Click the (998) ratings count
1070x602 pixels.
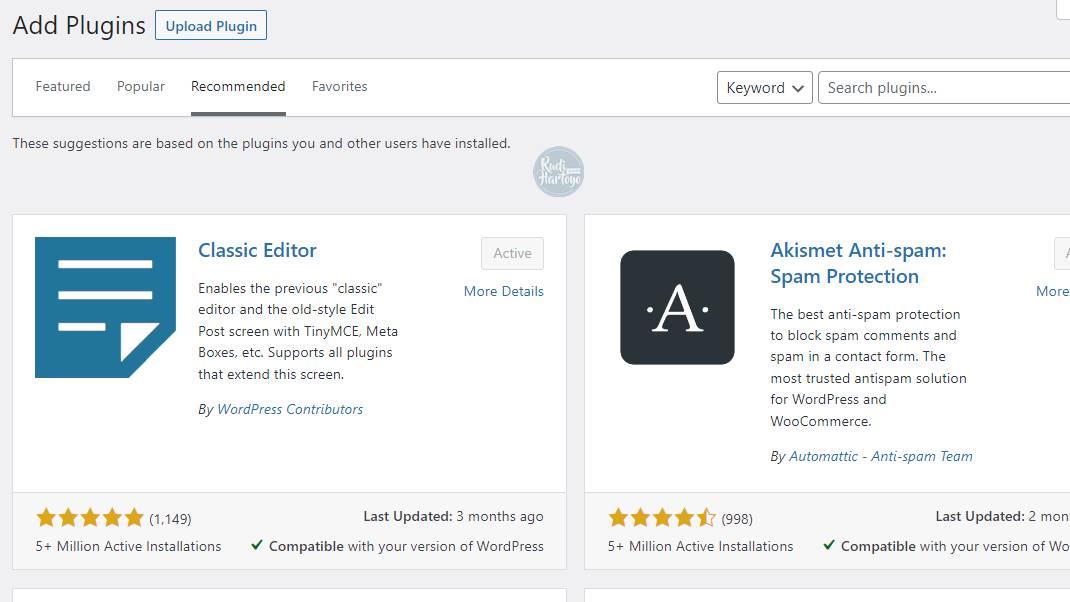click(737, 519)
